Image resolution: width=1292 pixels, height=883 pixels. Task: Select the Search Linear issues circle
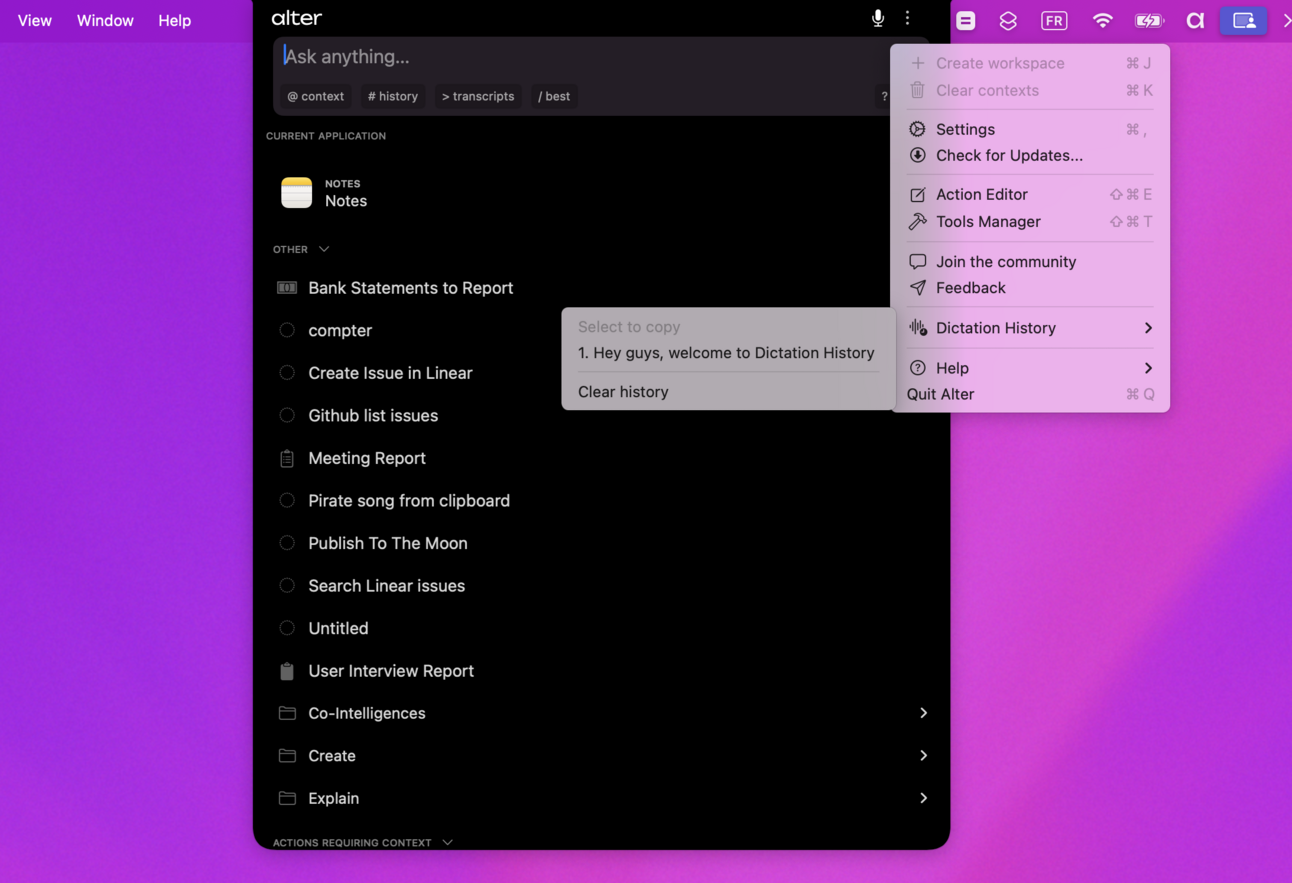(x=287, y=586)
